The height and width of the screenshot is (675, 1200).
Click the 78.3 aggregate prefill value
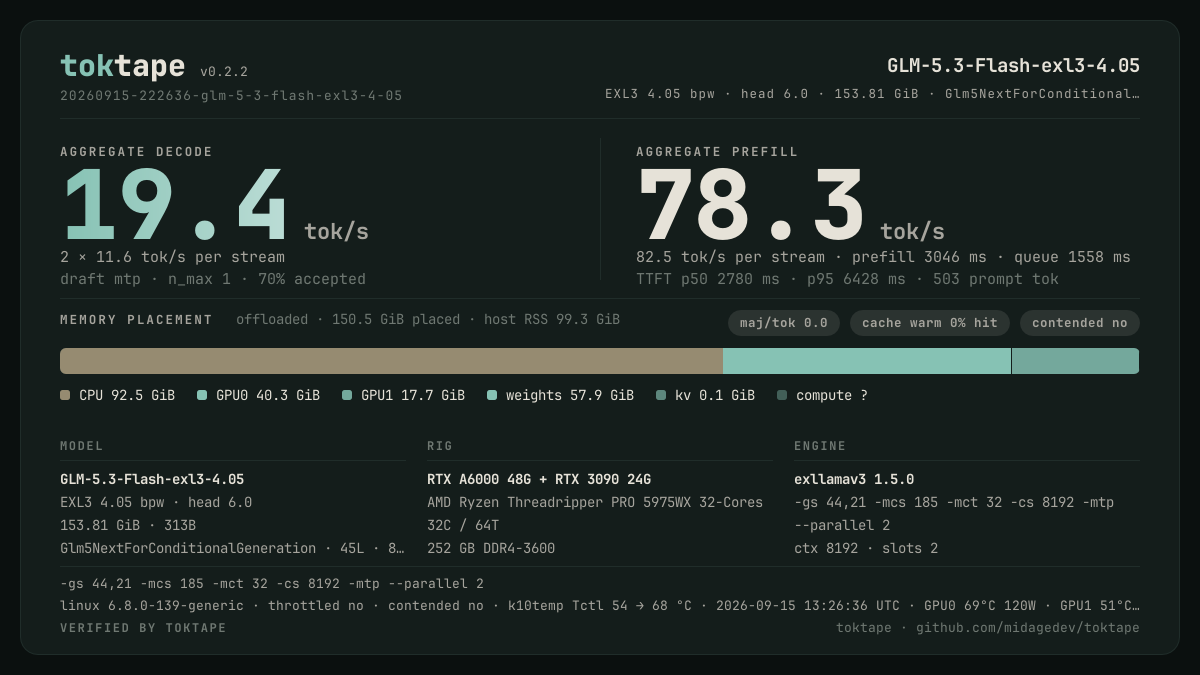(x=750, y=205)
